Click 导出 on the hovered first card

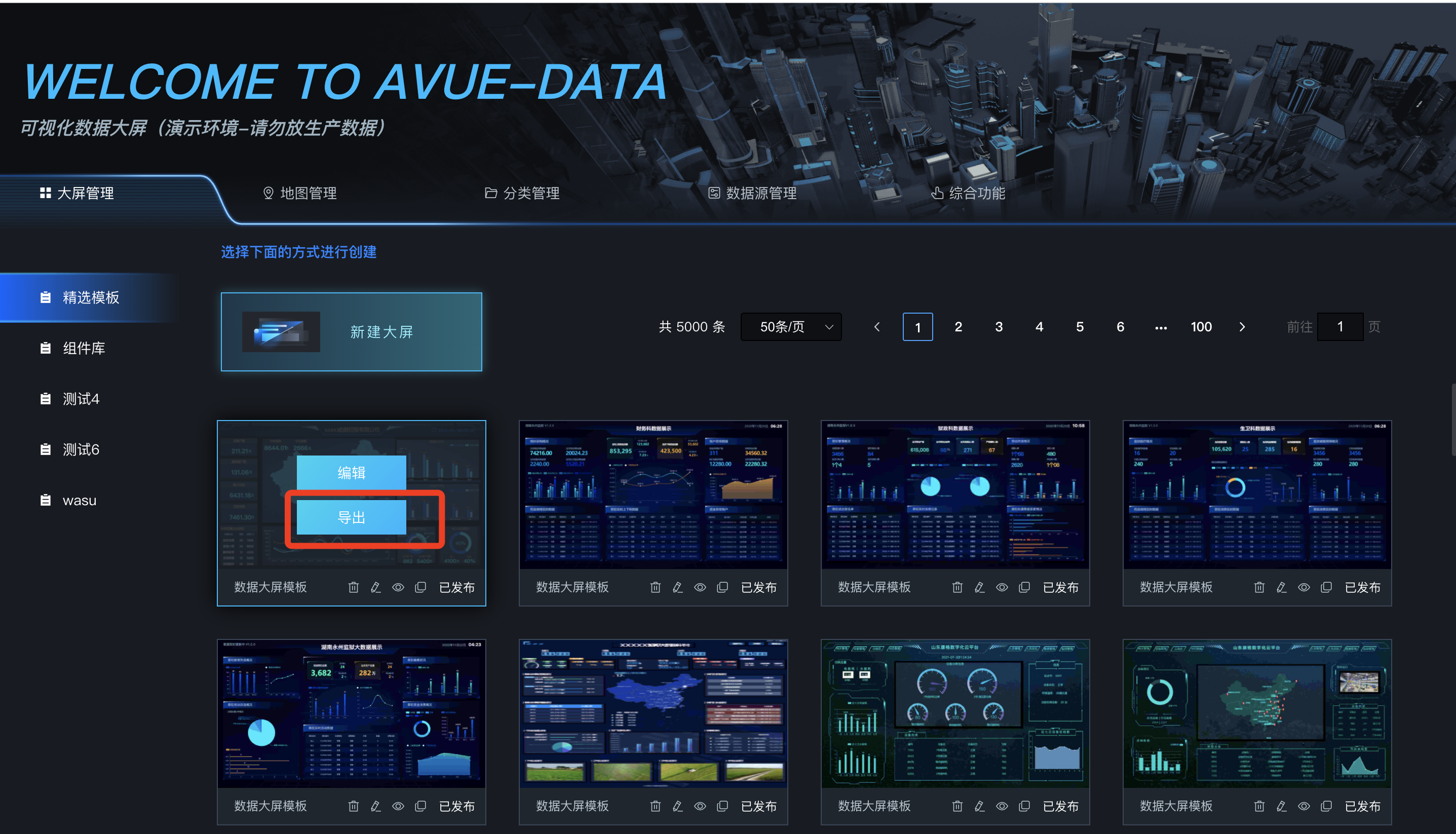click(x=352, y=517)
